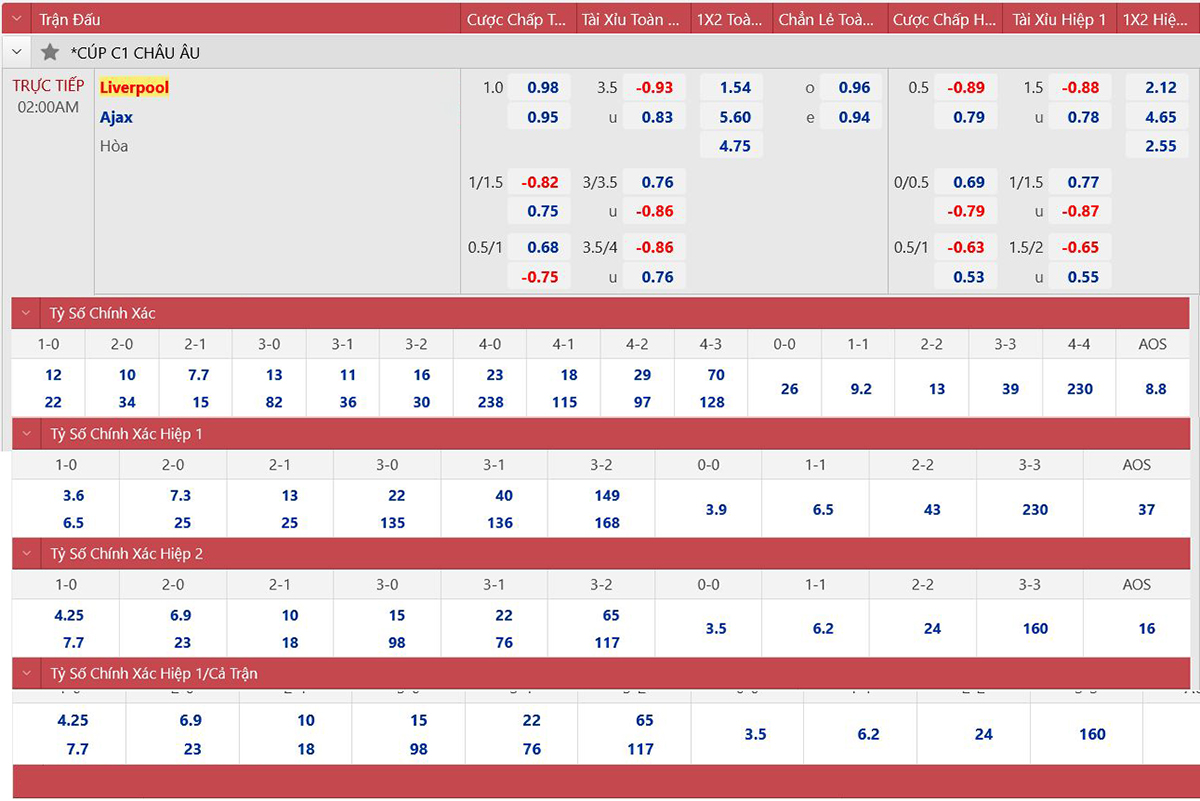Image resolution: width=1200 pixels, height=801 pixels.
Task: Pick Liverpool win odds 1.54
Action: 735,88
